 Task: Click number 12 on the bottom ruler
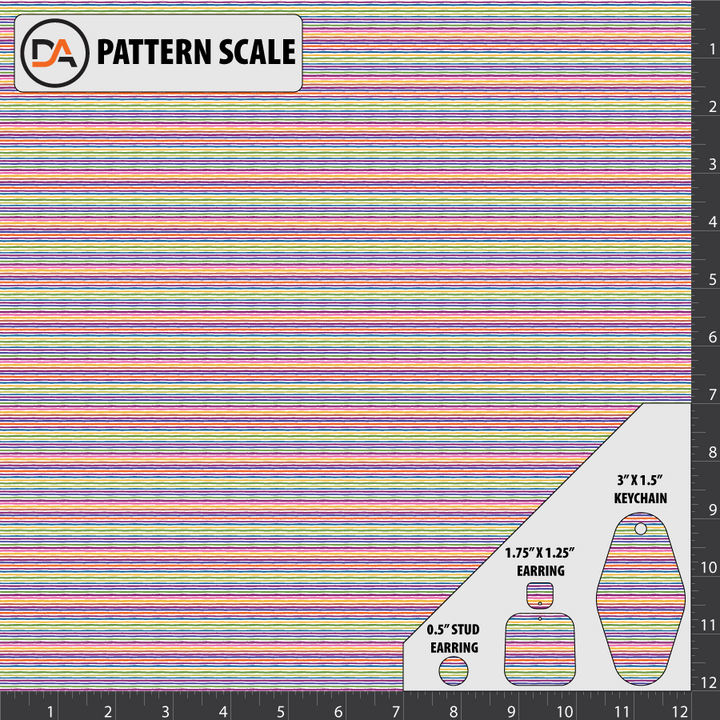(682, 712)
